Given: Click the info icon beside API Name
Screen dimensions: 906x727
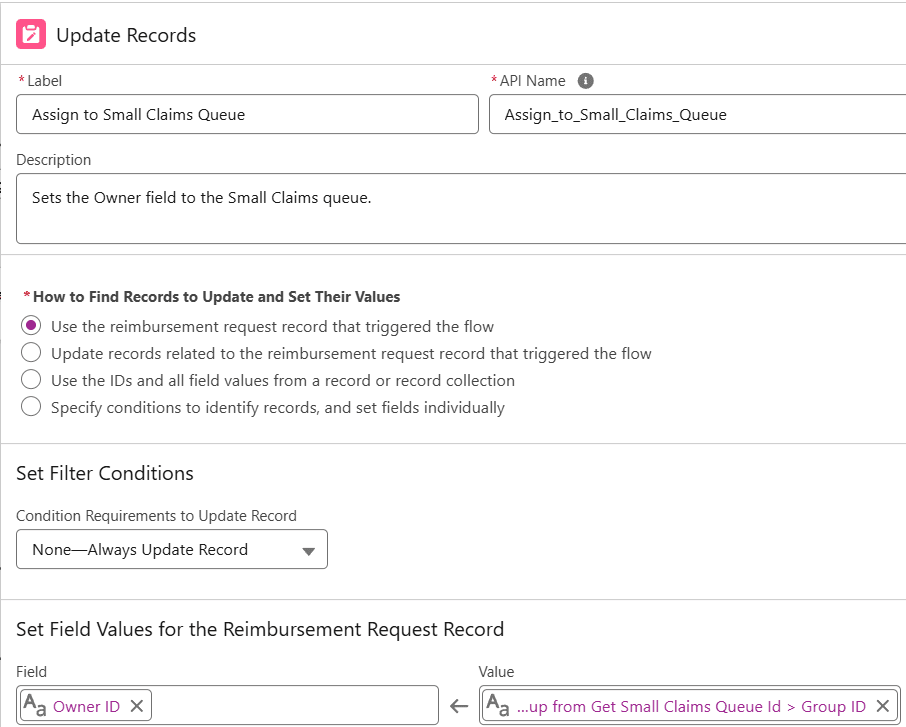Looking at the screenshot, I should tap(586, 81).
